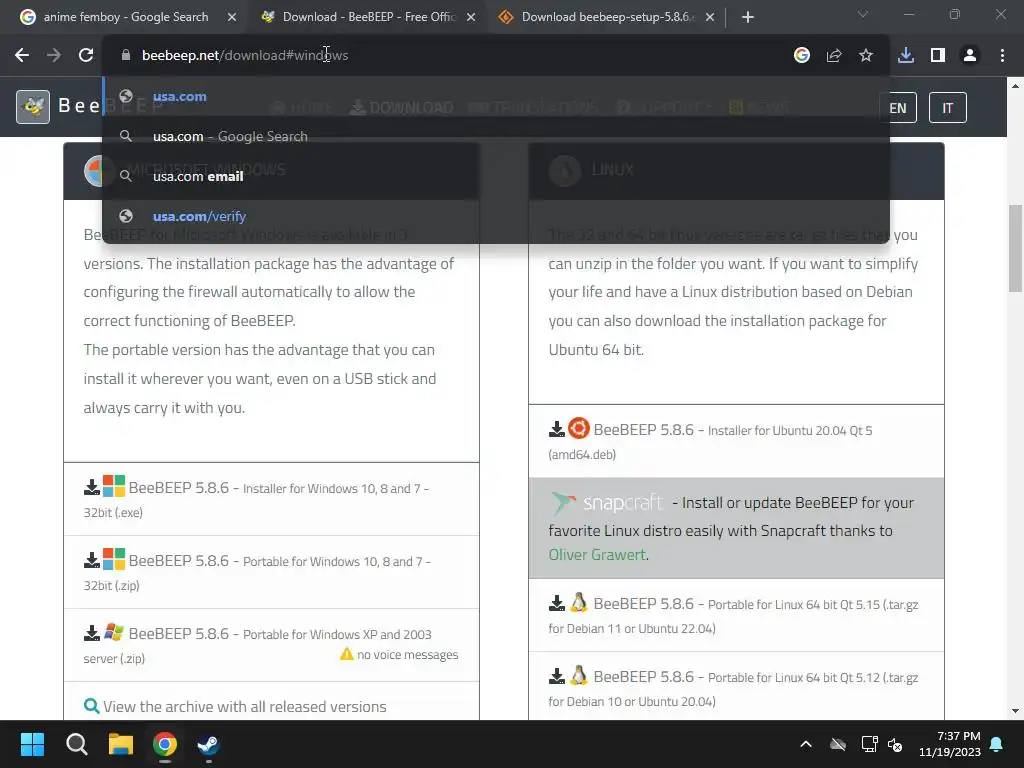Click the Tux penguin icon on Qt 5.15 row
This screenshot has height=768, width=1024.
click(579, 602)
